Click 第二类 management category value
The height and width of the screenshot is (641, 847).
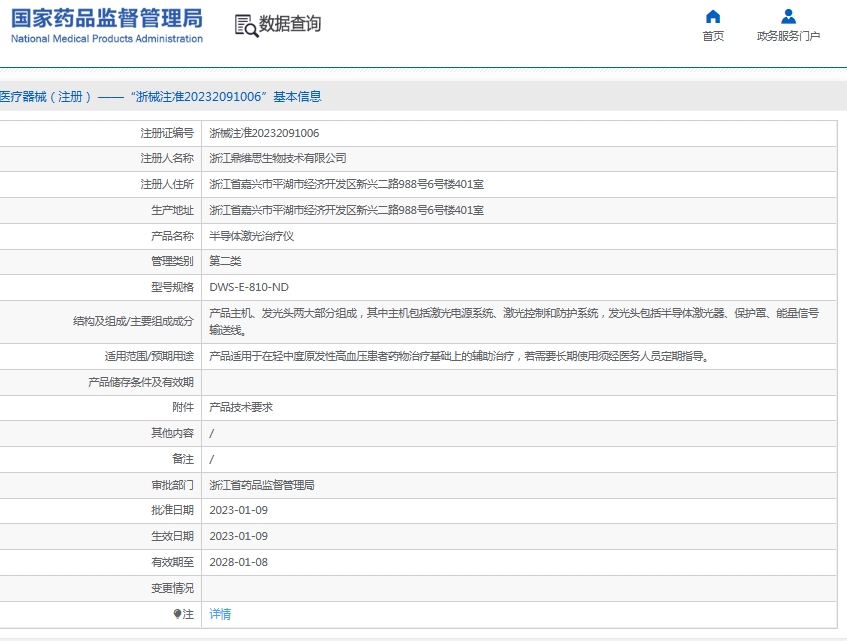click(x=225, y=261)
